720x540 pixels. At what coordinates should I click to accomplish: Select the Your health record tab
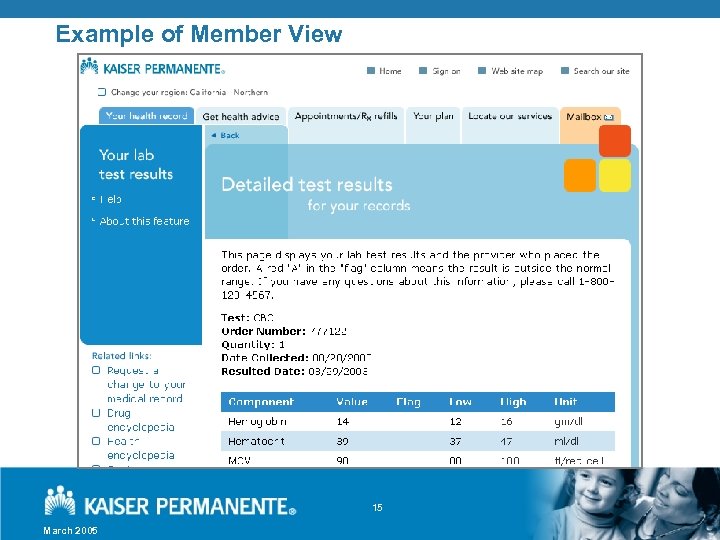pyautogui.click(x=147, y=116)
